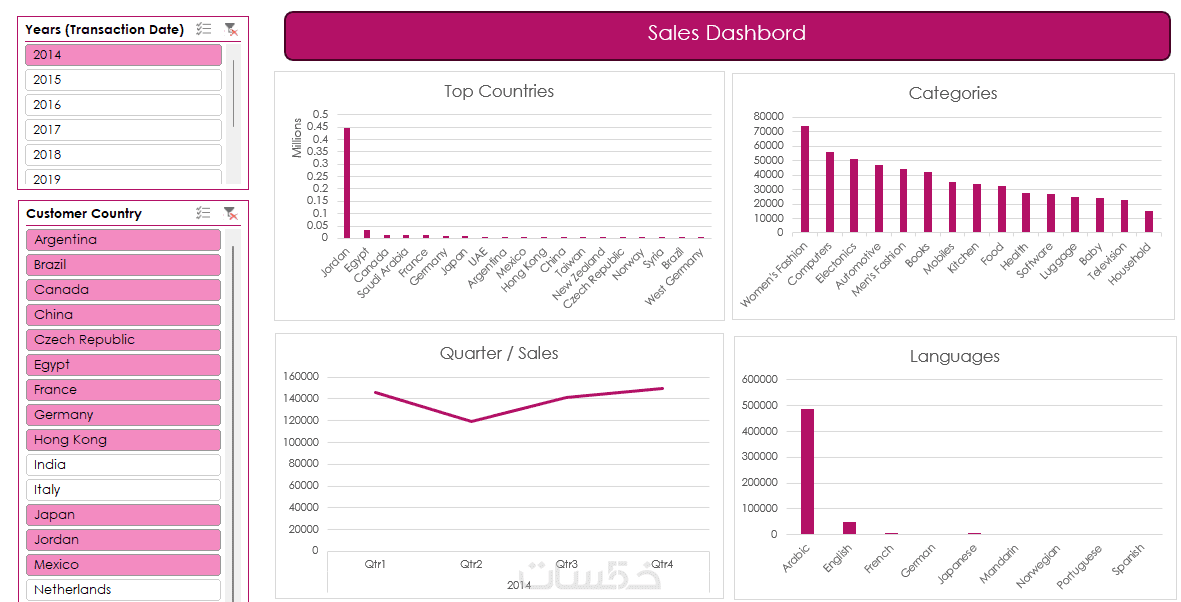1181x602 pixels.
Task: Select Netherlands in the country slicer
Action: 123,590
